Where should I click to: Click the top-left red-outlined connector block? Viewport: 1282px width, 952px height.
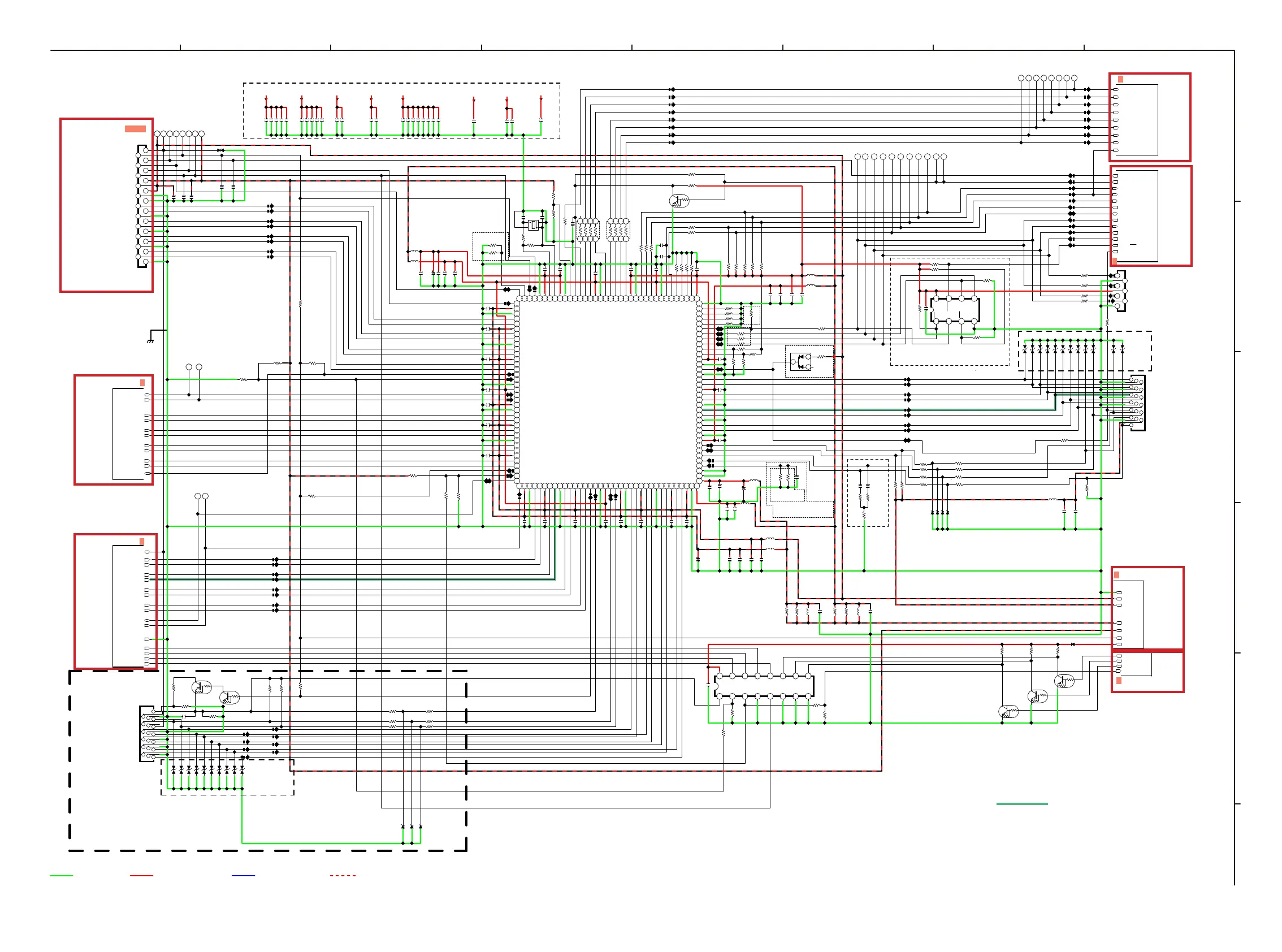click(x=107, y=205)
